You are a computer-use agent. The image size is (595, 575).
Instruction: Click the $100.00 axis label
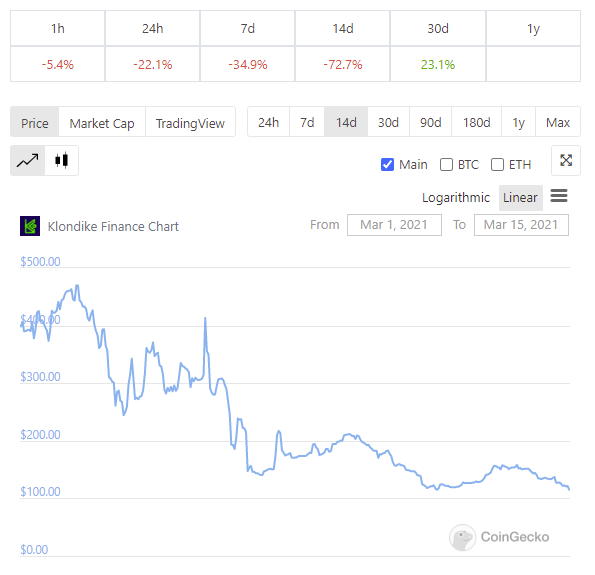coord(40,492)
